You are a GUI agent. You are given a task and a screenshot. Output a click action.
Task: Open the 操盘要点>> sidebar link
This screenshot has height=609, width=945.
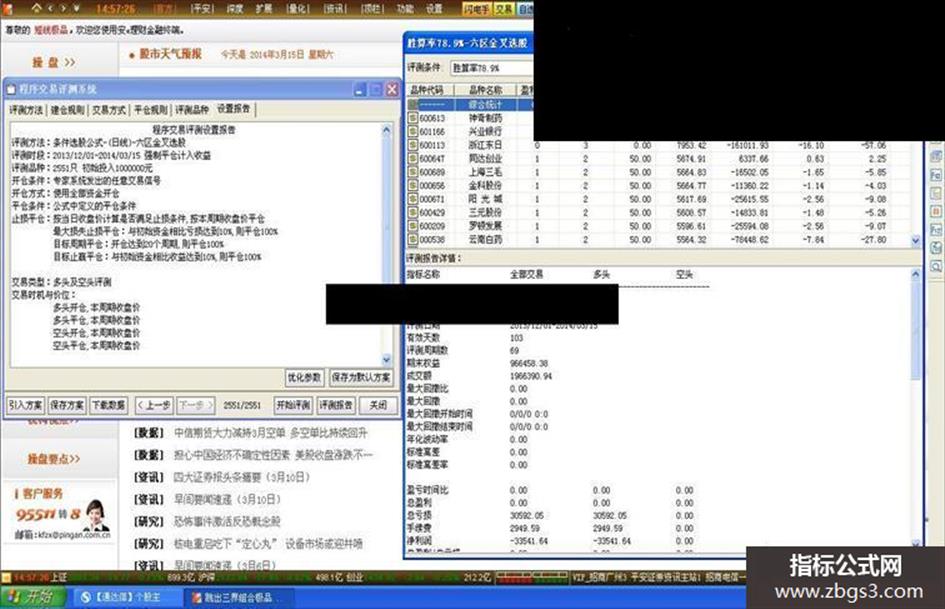point(54,459)
